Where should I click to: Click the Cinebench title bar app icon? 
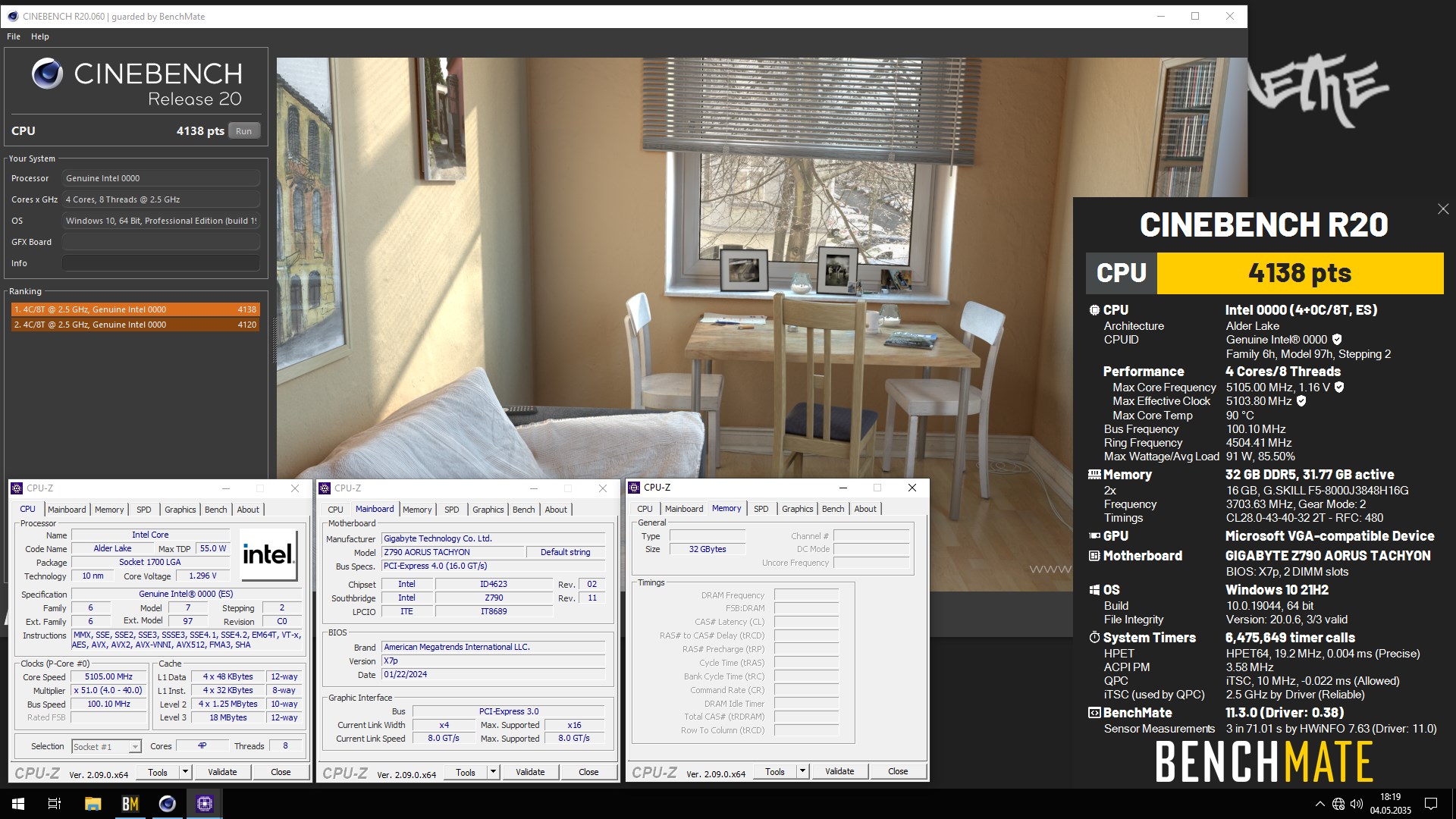pos(13,16)
